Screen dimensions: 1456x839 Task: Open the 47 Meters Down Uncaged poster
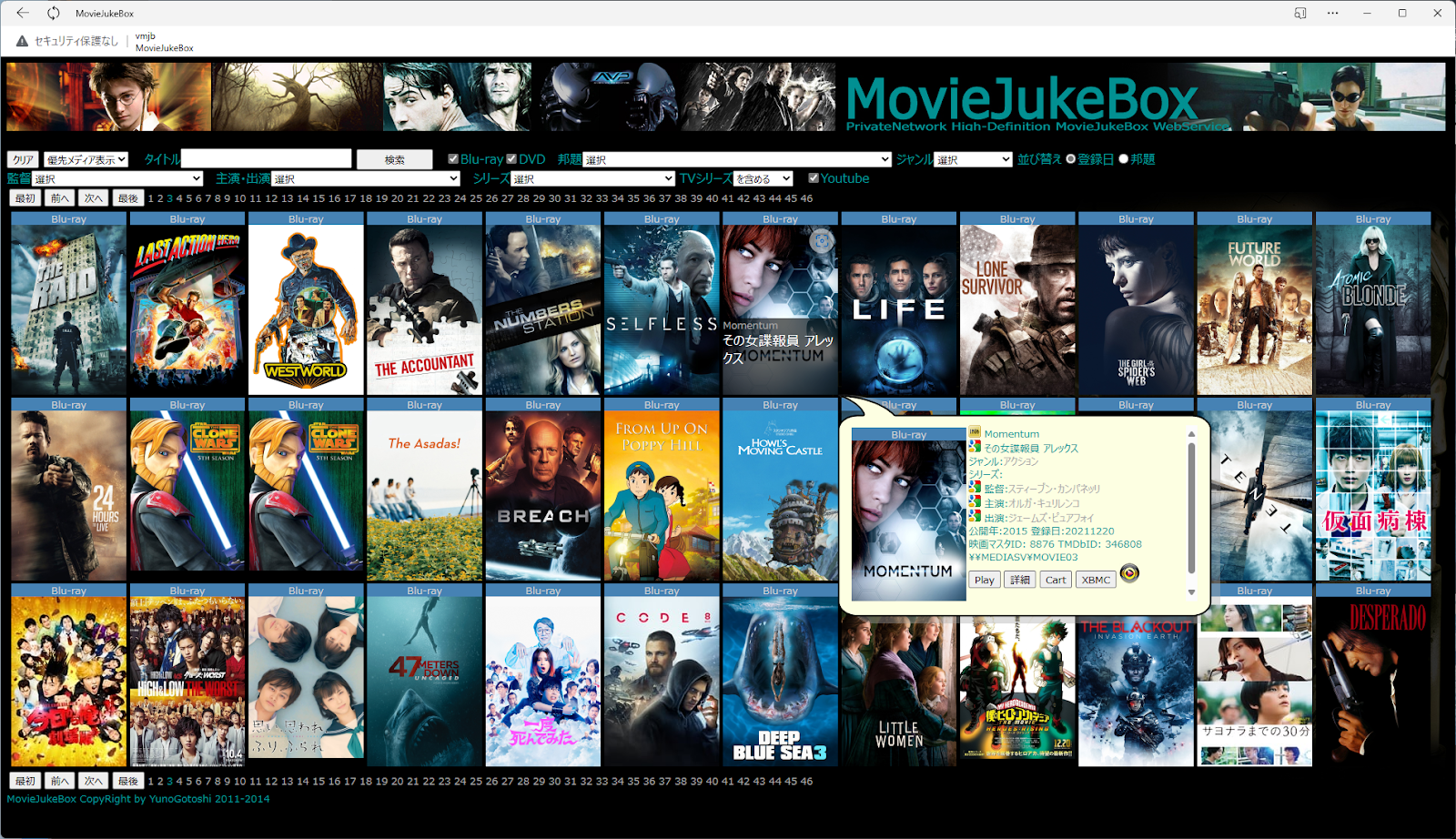click(424, 681)
